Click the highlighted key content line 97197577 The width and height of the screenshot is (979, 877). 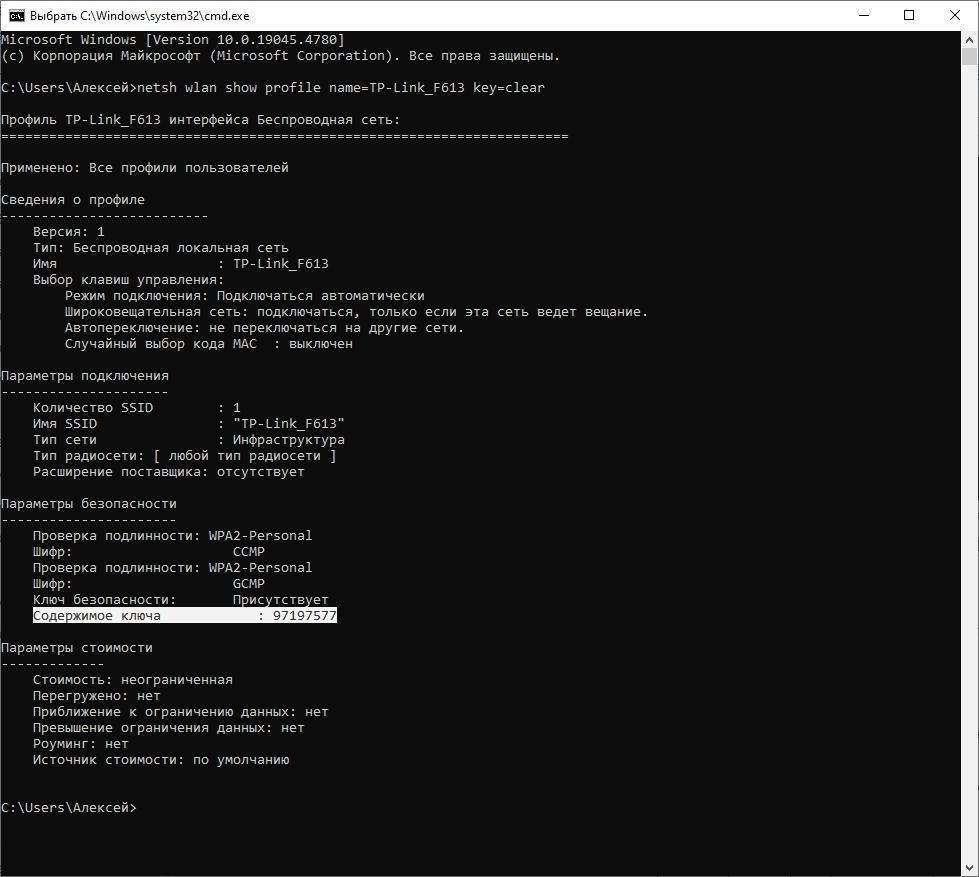tap(185, 616)
